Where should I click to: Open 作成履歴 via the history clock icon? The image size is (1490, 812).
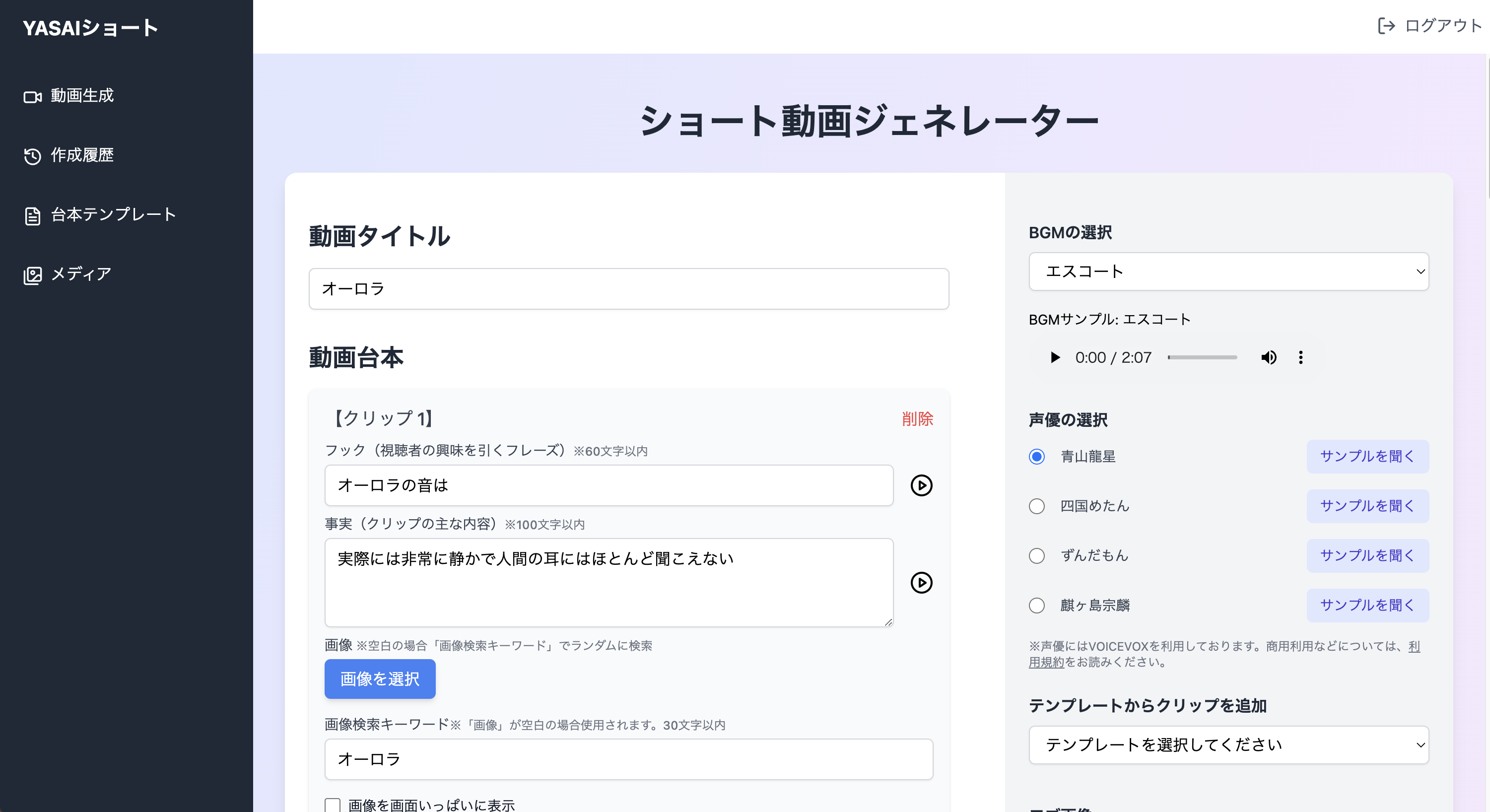pyautogui.click(x=33, y=155)
